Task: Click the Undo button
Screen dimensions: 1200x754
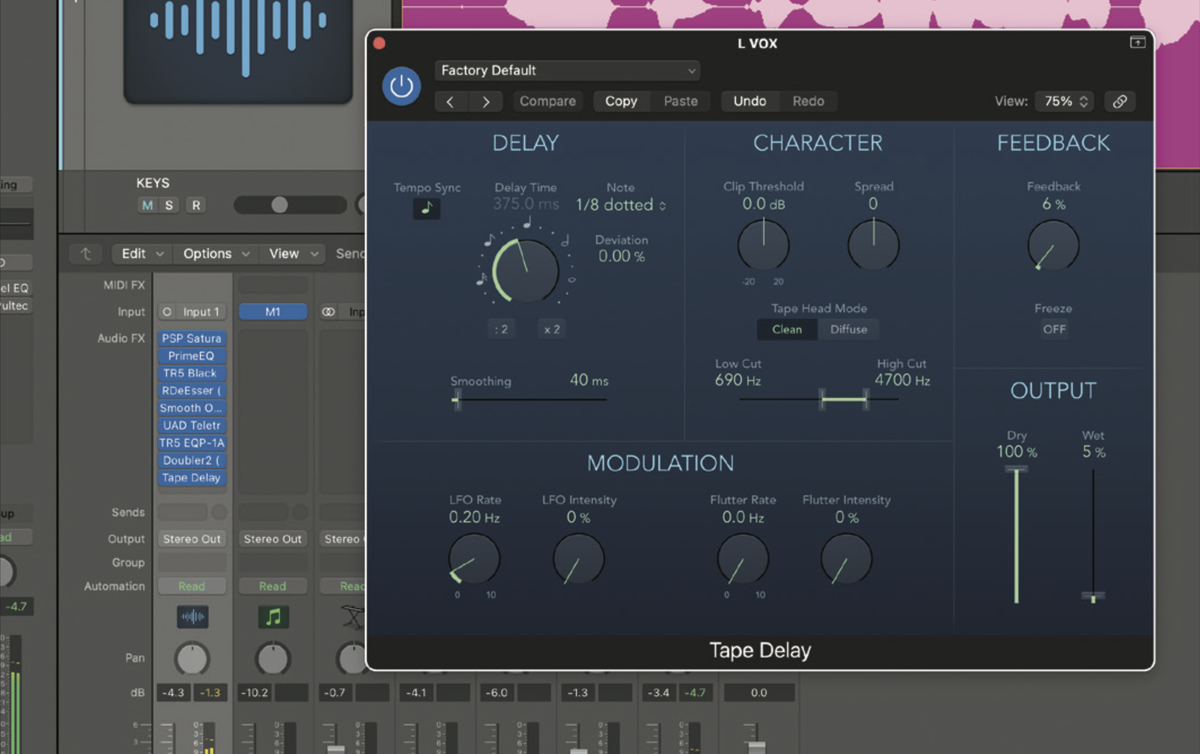Action: pos(750,101)
